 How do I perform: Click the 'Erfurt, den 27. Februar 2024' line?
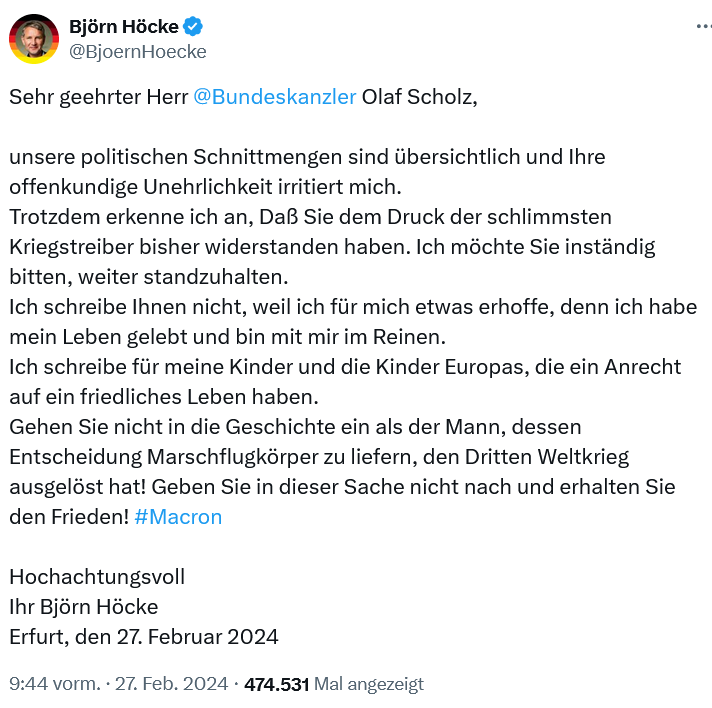(144, 637)
